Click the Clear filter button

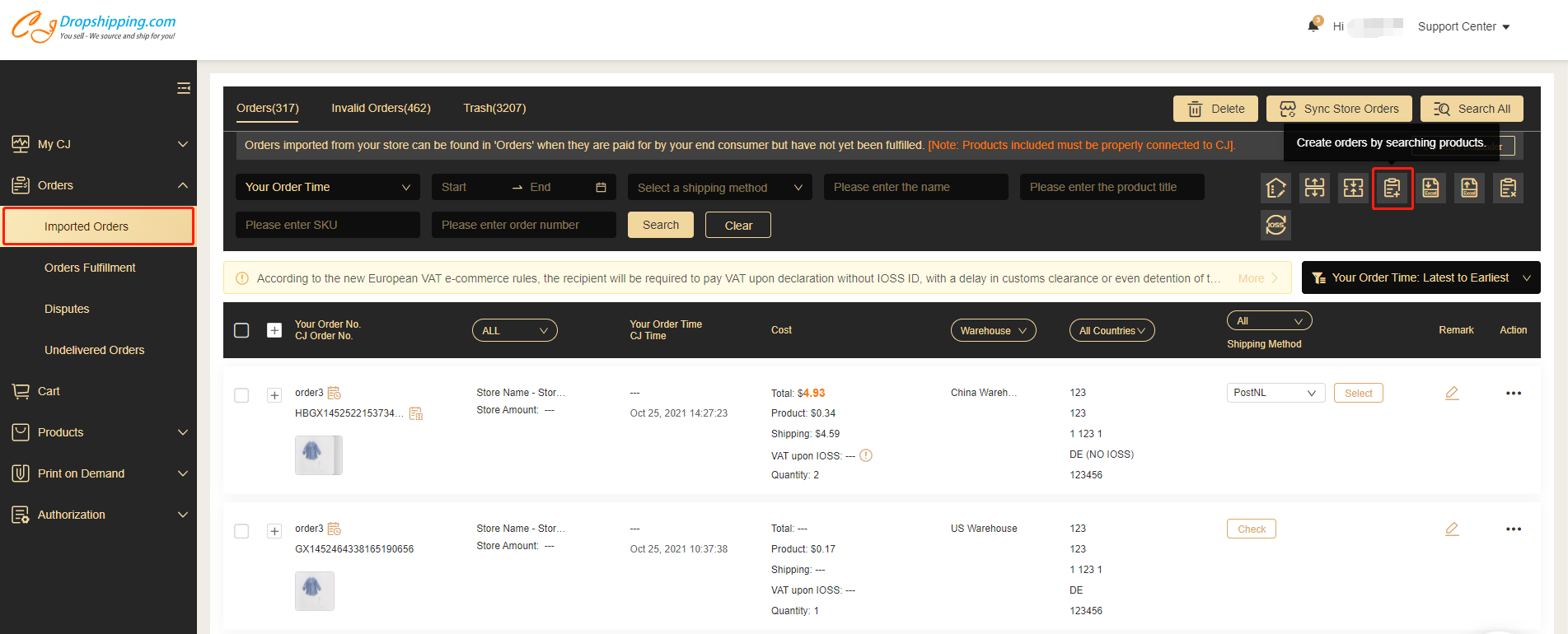(737, 225)
